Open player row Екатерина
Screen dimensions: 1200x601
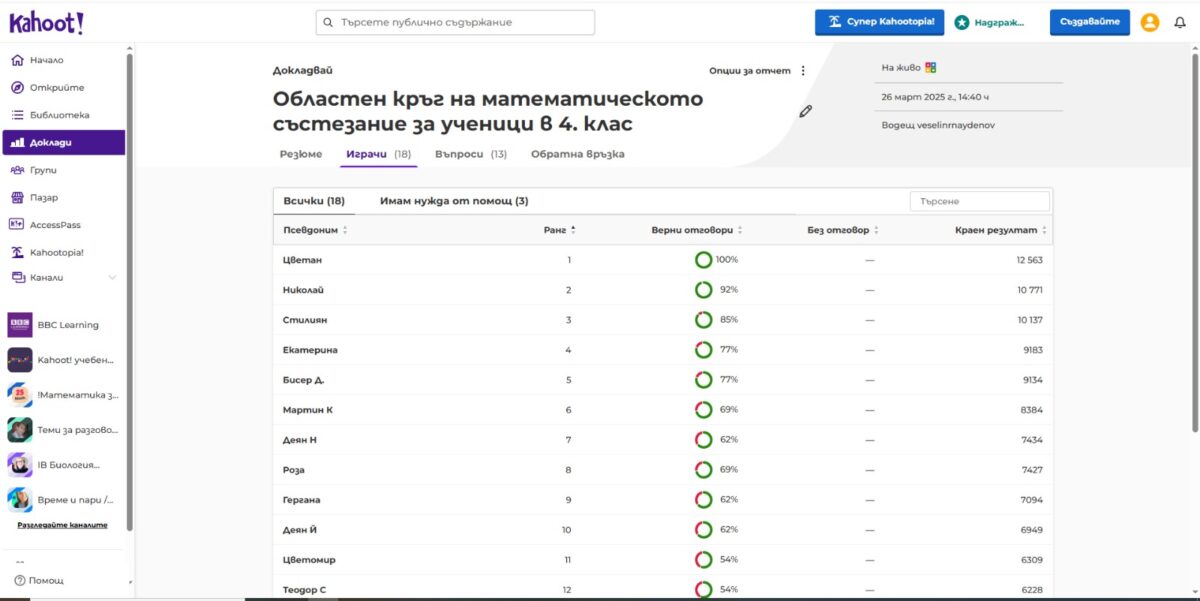663,350
